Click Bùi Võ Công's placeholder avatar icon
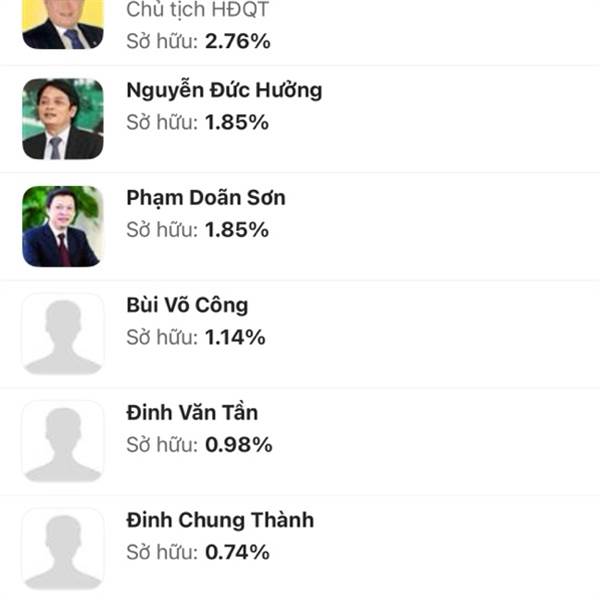The image size is (600, 600). pos(62,334)
